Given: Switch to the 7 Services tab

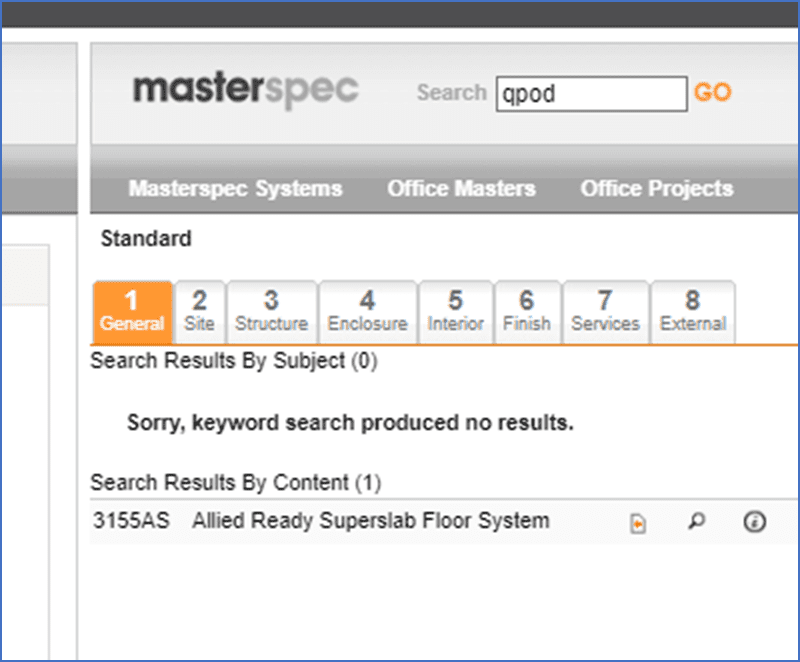Looking at the screenshot, I should pos(605,312).
